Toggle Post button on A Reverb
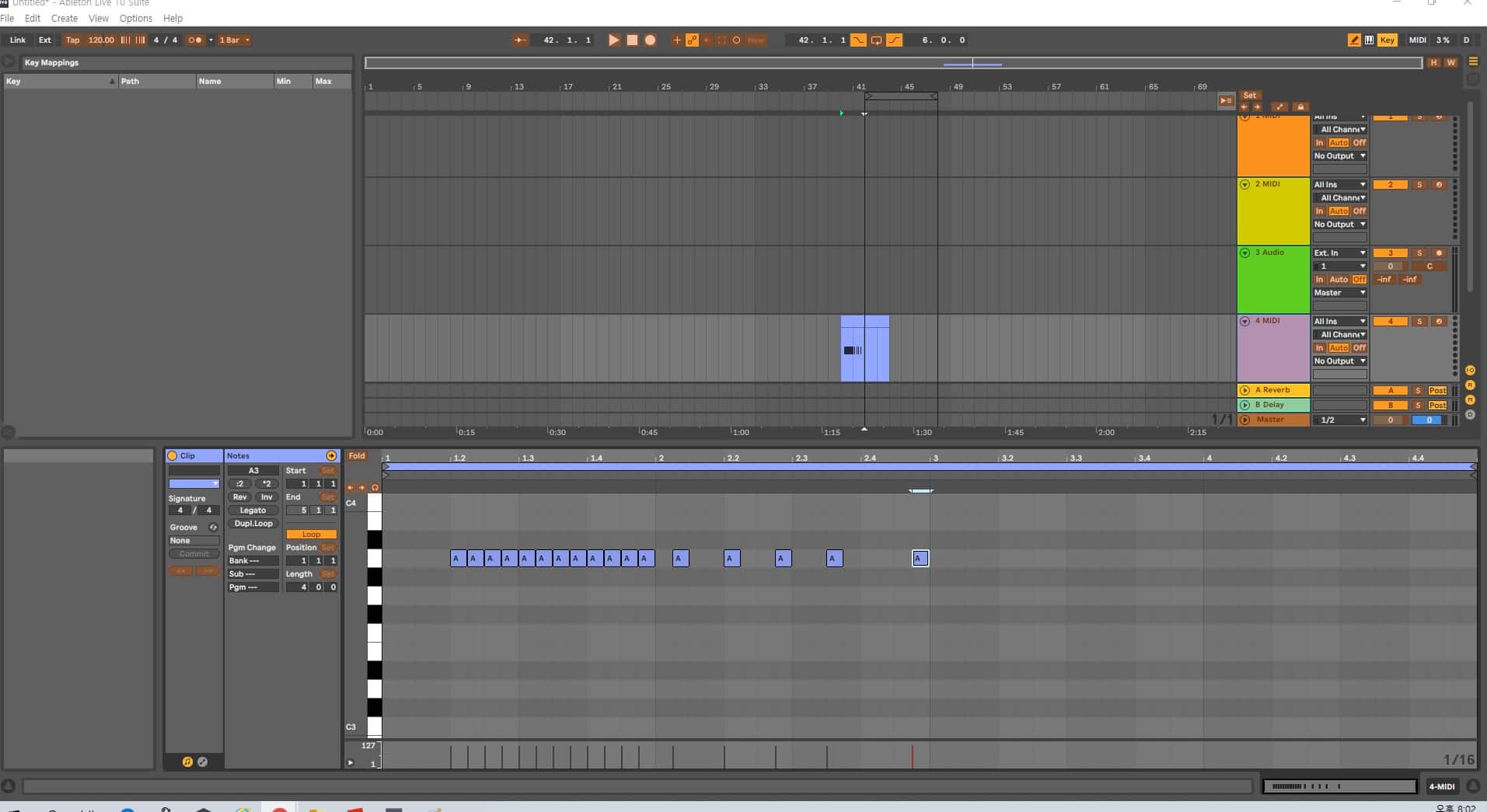 [x=1437, y=391]
